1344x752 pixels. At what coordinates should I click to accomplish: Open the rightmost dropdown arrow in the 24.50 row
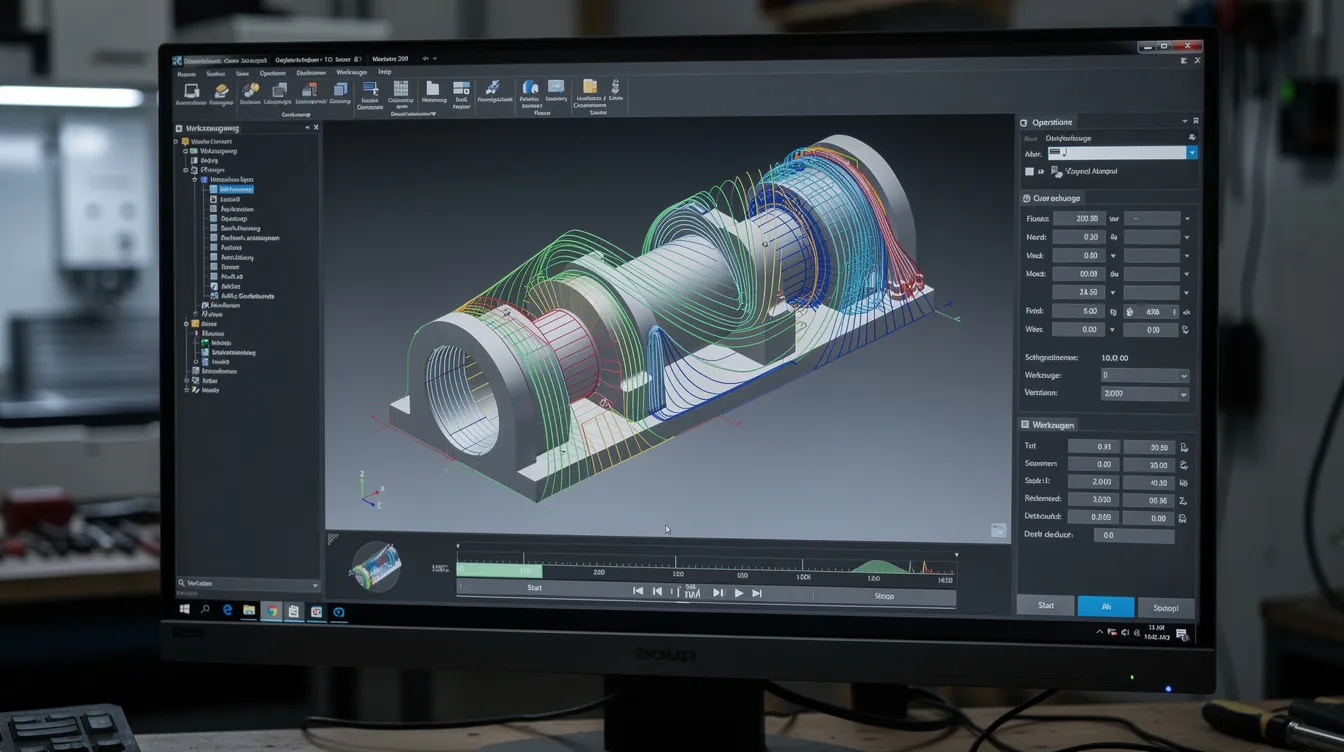(x=1187, y=293)
